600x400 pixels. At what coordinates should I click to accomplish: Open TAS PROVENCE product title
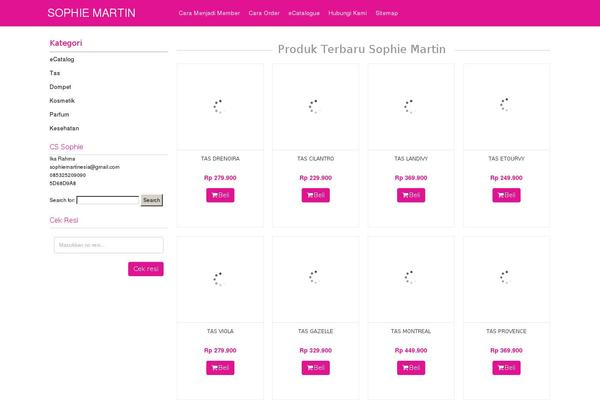point(506,331)
